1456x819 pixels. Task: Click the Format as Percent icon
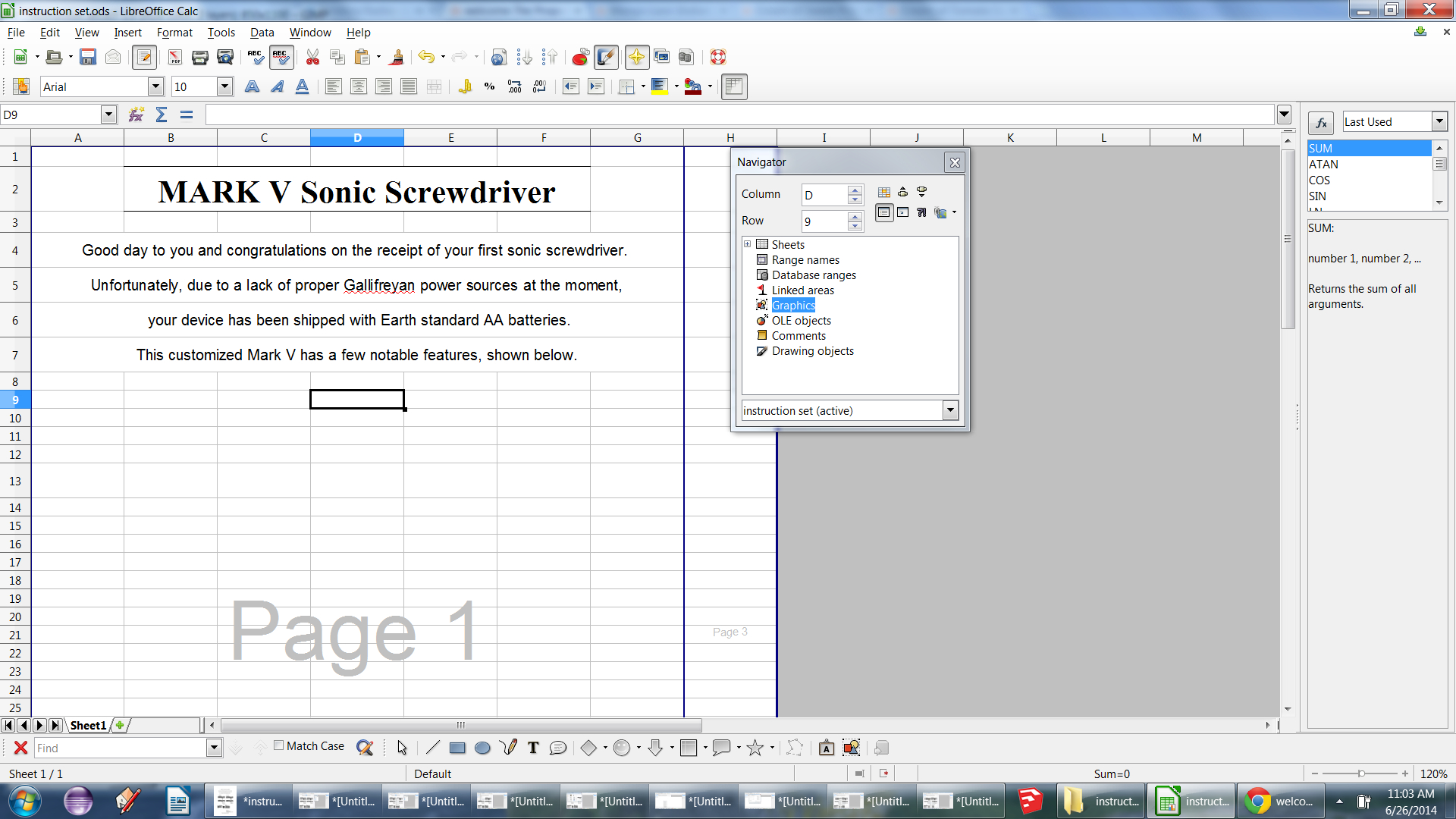(489, 86)
